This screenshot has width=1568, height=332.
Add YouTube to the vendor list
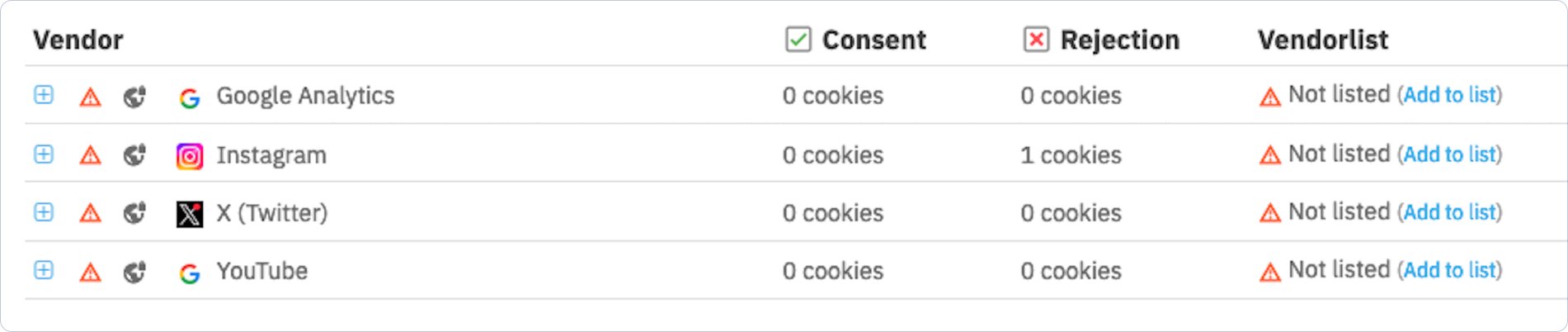click(x=1449, y=270)
